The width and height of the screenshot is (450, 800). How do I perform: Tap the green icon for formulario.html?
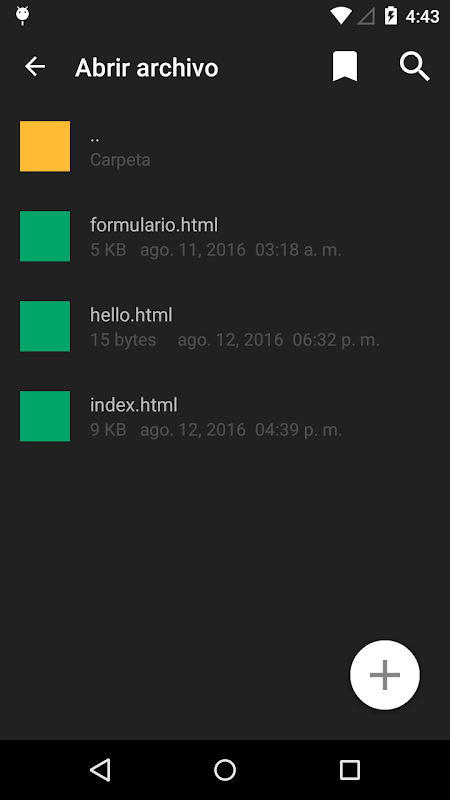45,236
